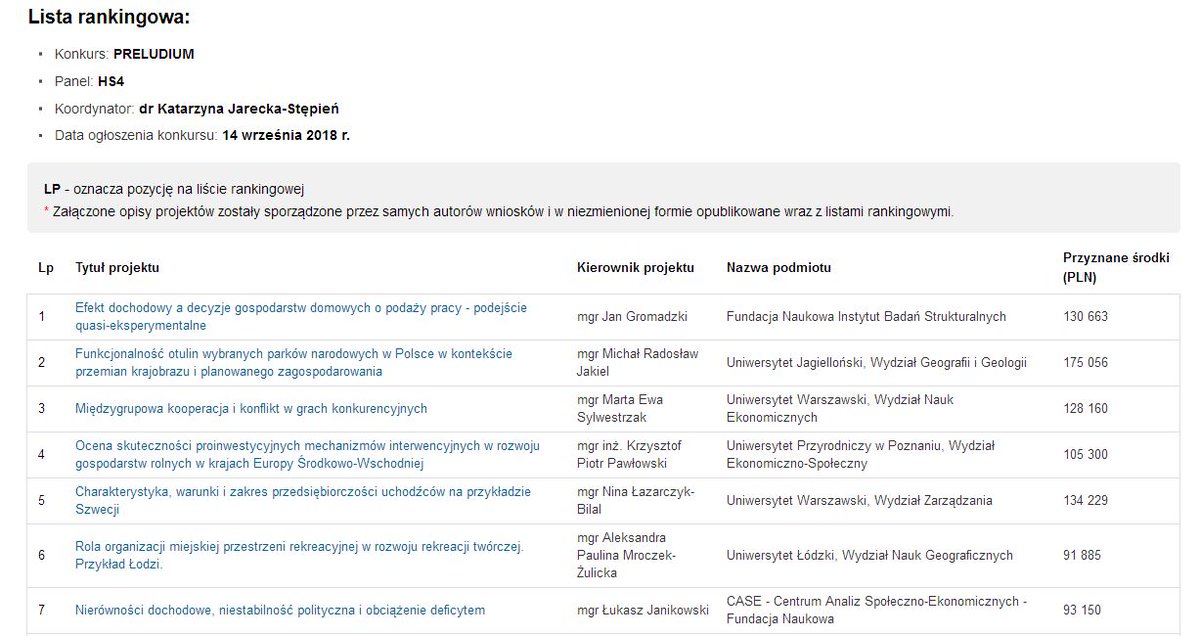Select project leader 'mgr Jan Gromadzki'
Screen dimensions: 1200x636
(632, 316)
